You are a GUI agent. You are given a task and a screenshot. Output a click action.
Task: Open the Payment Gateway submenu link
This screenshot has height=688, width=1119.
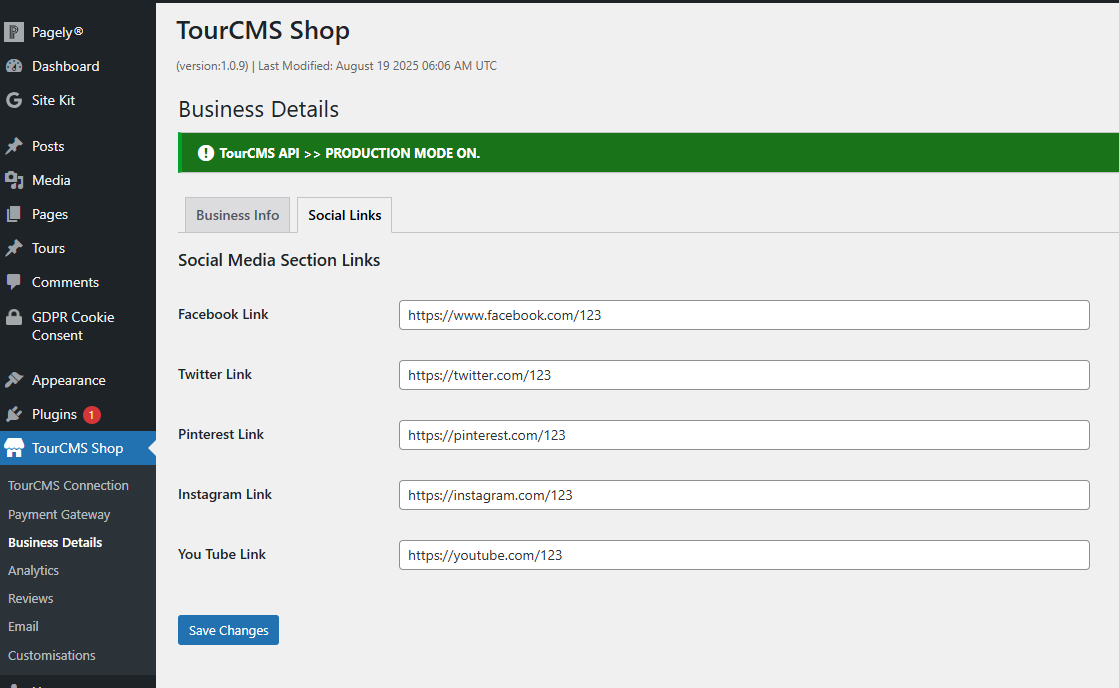tap(59, 514)
